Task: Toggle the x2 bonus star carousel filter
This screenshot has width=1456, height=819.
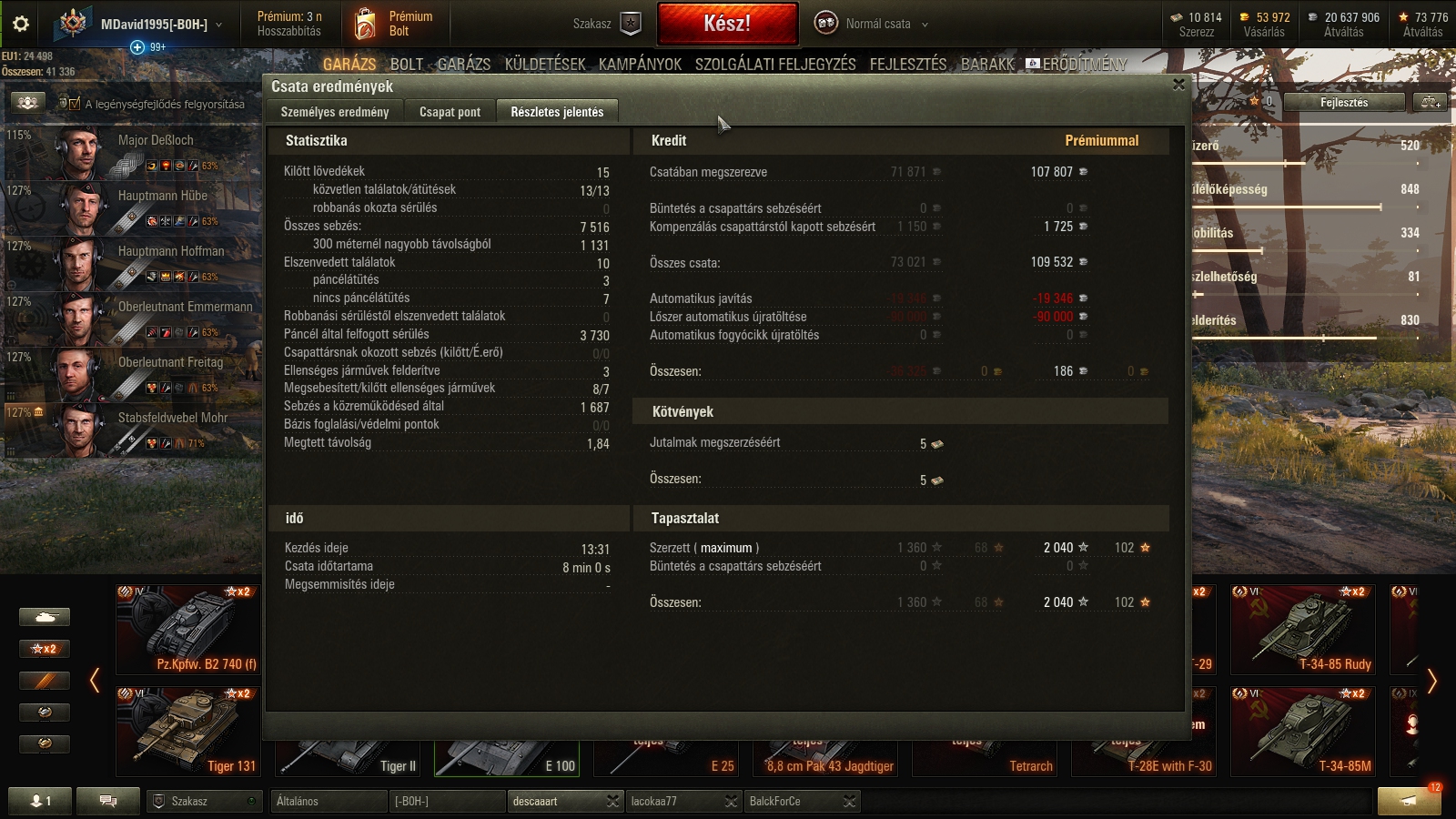Action: click(x=45, y=649)
